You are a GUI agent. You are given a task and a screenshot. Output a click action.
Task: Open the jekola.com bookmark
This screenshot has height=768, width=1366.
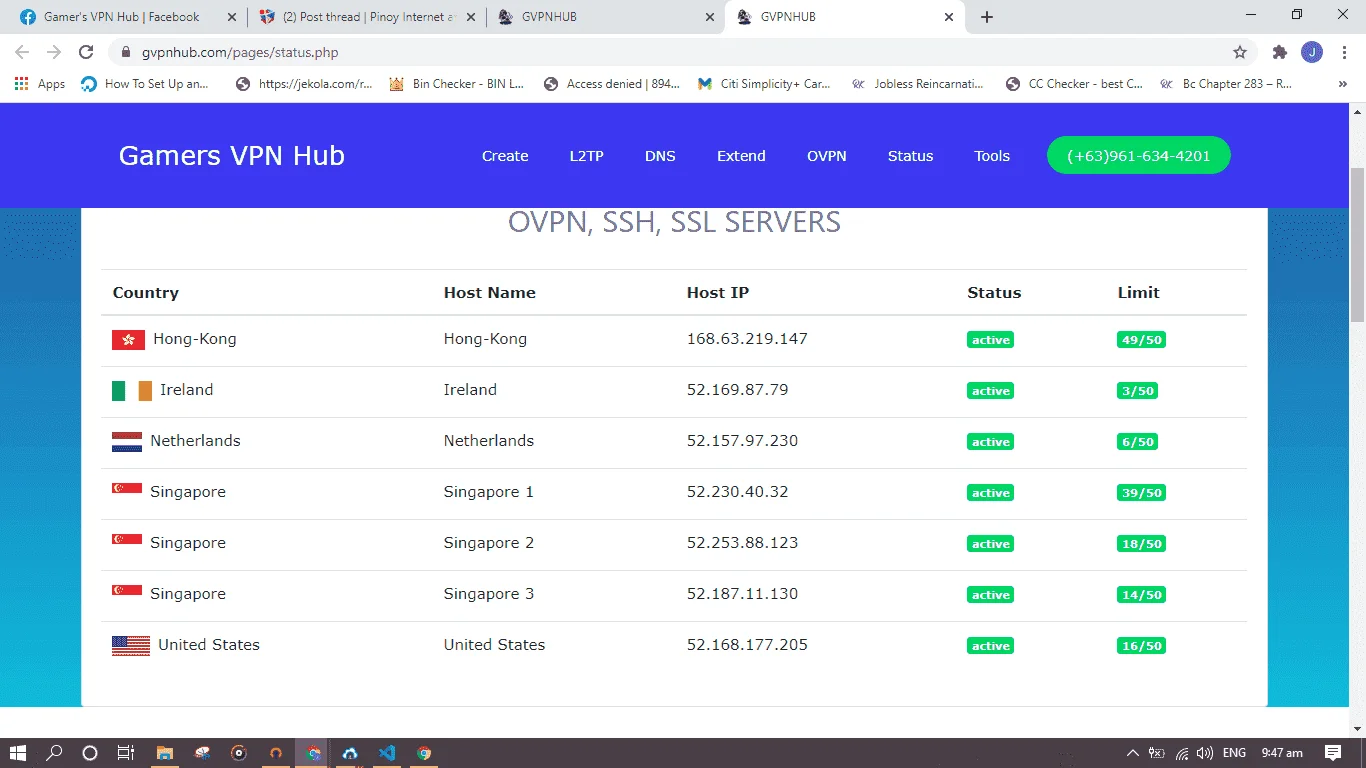click(304, 84)
